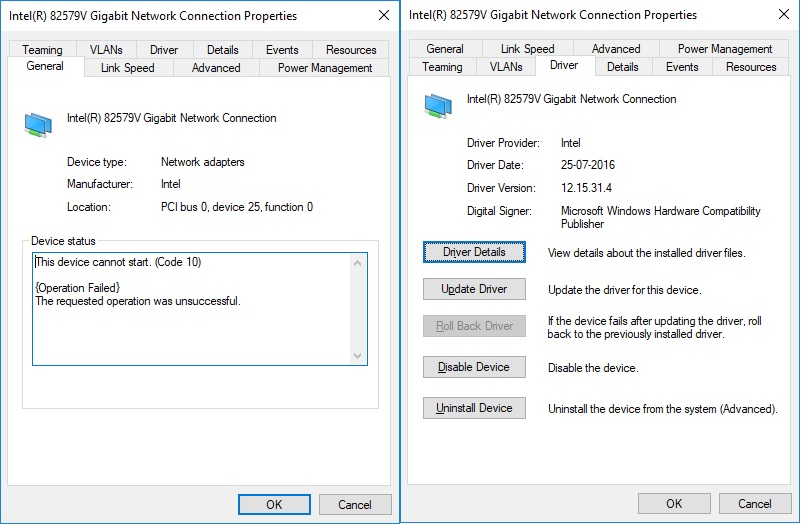
Task: Click 'Network adapters' device type value
Action: tap(203, 162)
